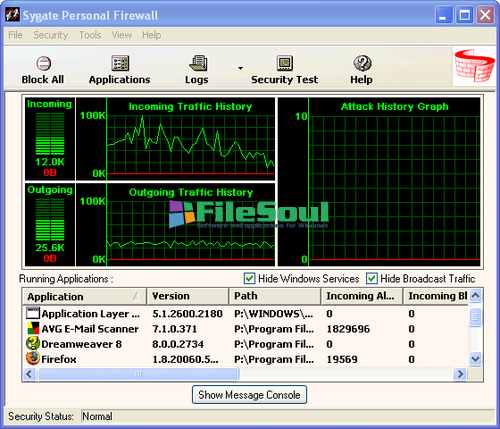This screenshot has height=429, width=500.
Task: Click version 7.1.0.371 cell
Action: click(175, 329)
